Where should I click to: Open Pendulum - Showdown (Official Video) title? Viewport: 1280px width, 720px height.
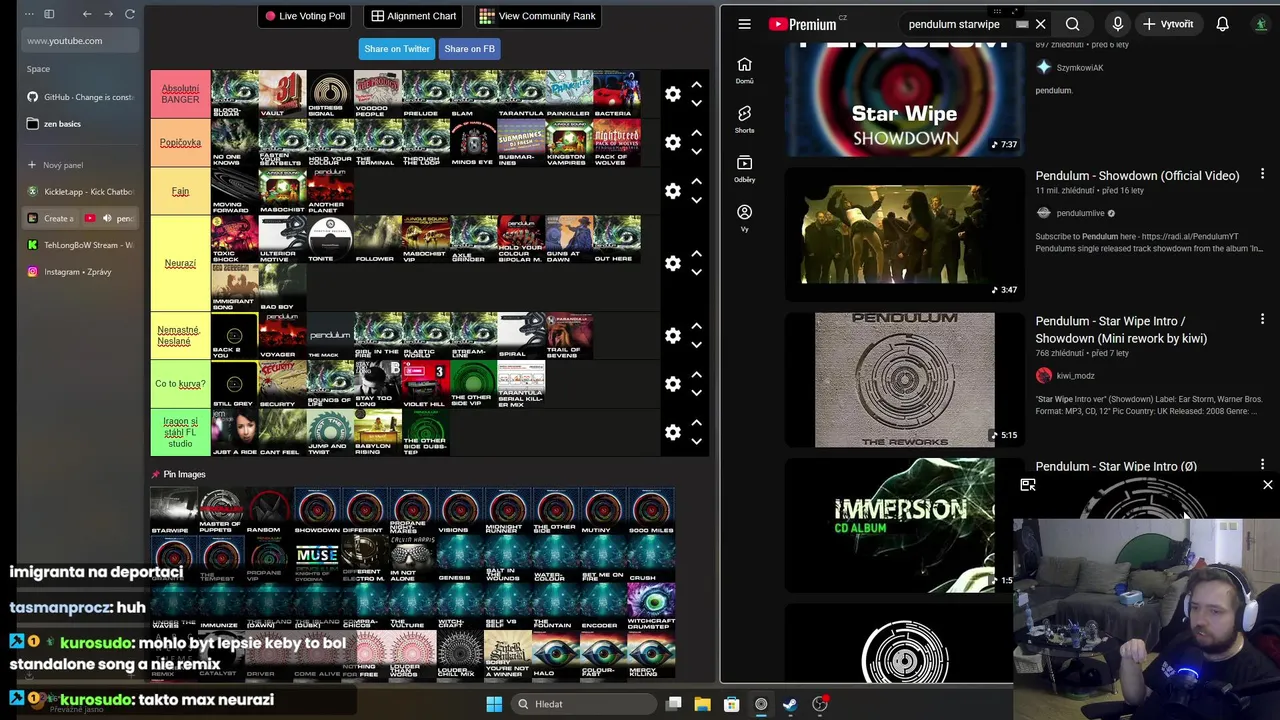1137,176
